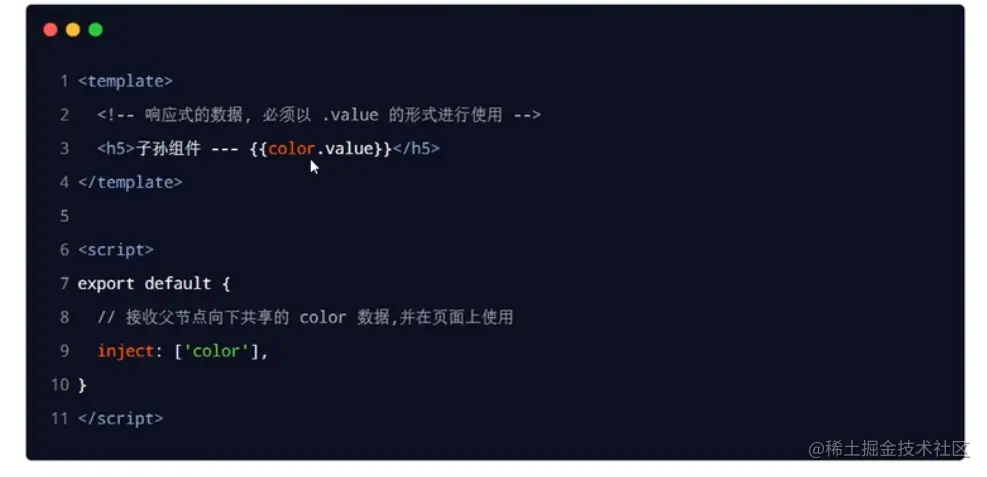Click line number 9 in gutter

click(64, 351)
